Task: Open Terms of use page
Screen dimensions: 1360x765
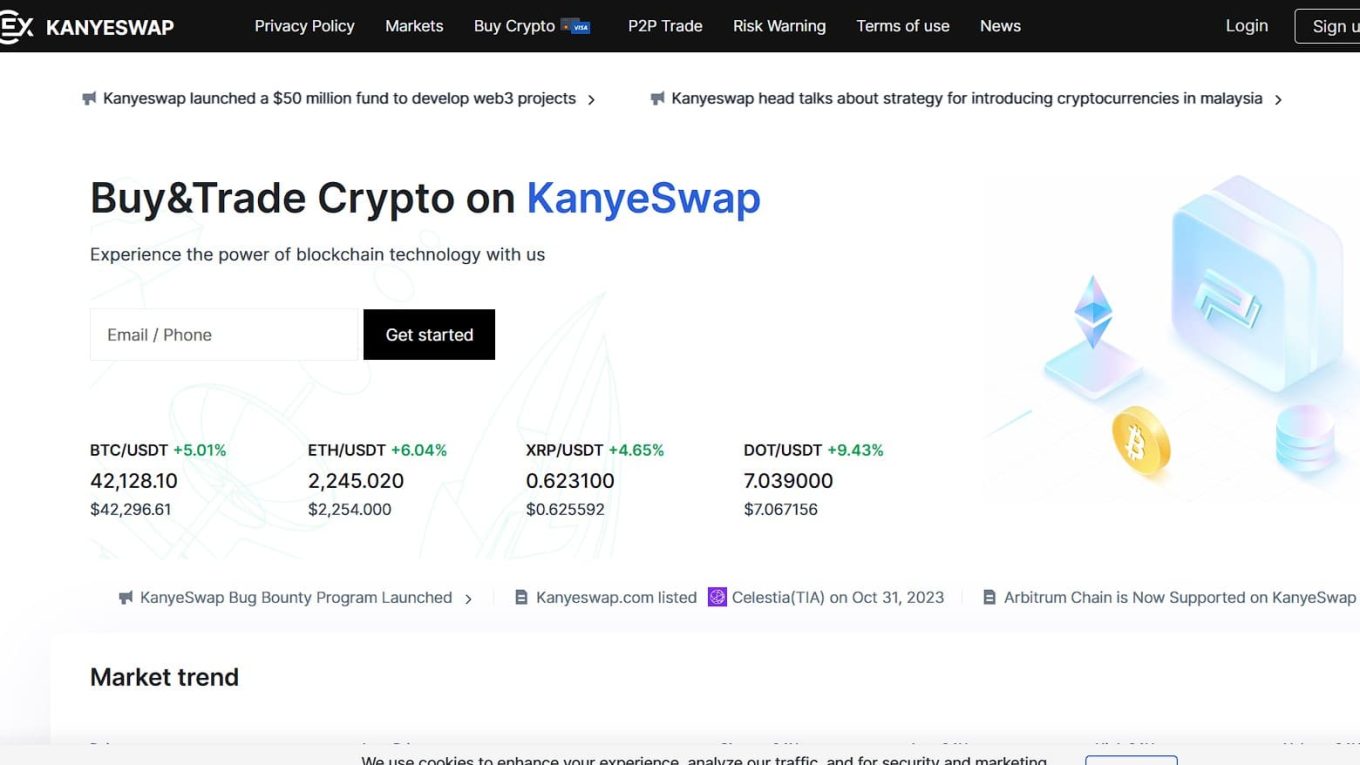Action: [903, 26]
